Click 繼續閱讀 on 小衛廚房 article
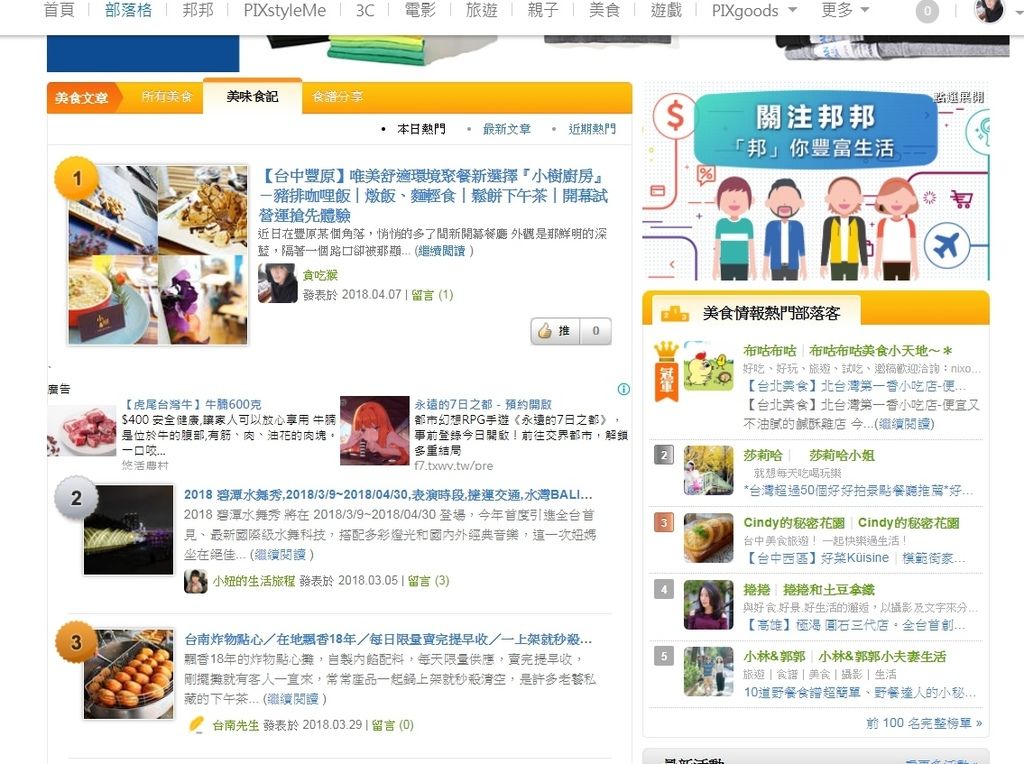The width and height of the screenshot is (1024, 764). (442, 251)
